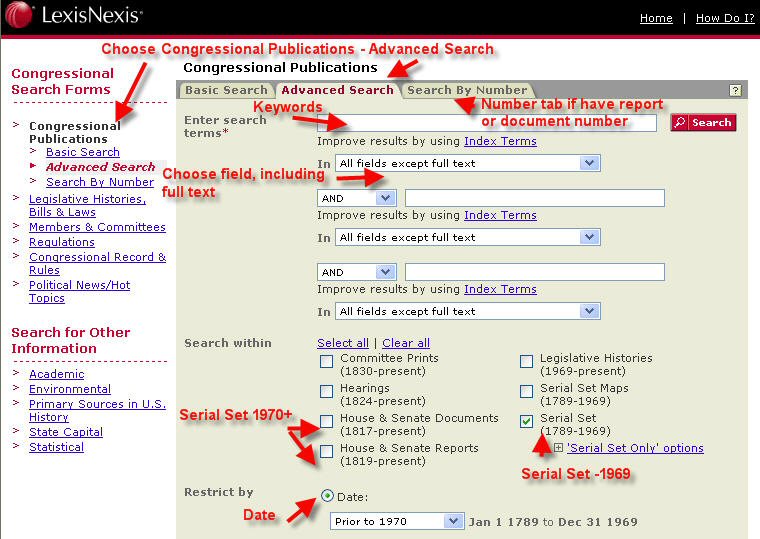The height and width of the screenshot is (539, 760).
Task: Open the 'Prior to 1970' date dropdown
Action: (x=397, y=521)
